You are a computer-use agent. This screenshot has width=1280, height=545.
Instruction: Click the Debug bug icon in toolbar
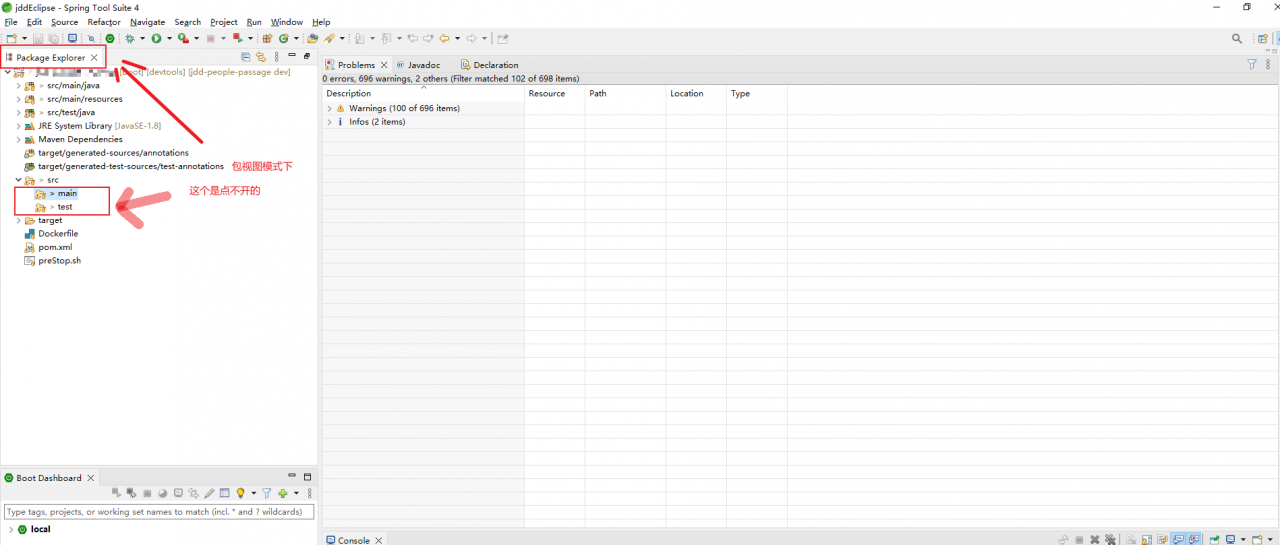click(x=130, y=38)
